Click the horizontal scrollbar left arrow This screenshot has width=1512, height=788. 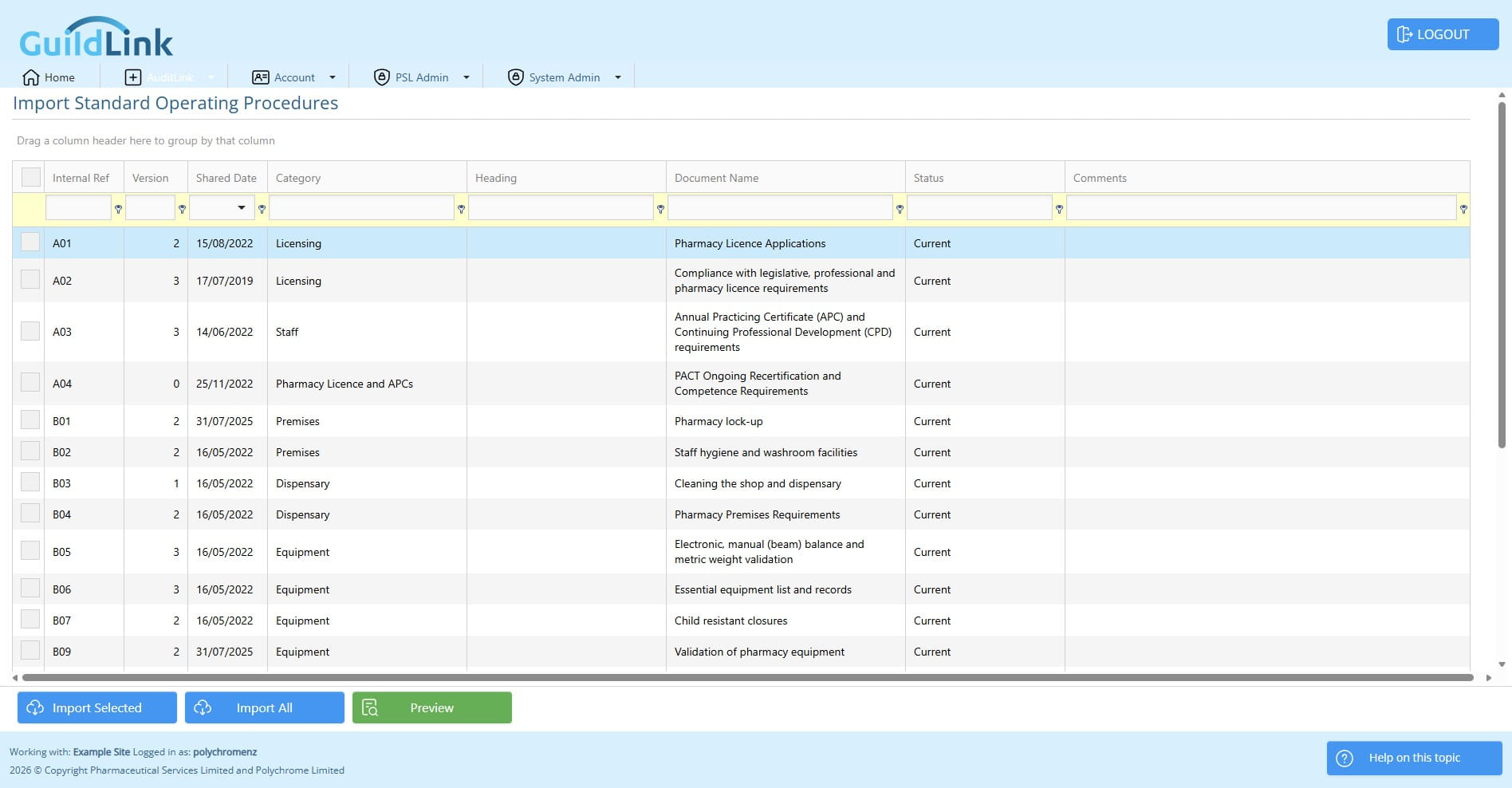[15, 678]
